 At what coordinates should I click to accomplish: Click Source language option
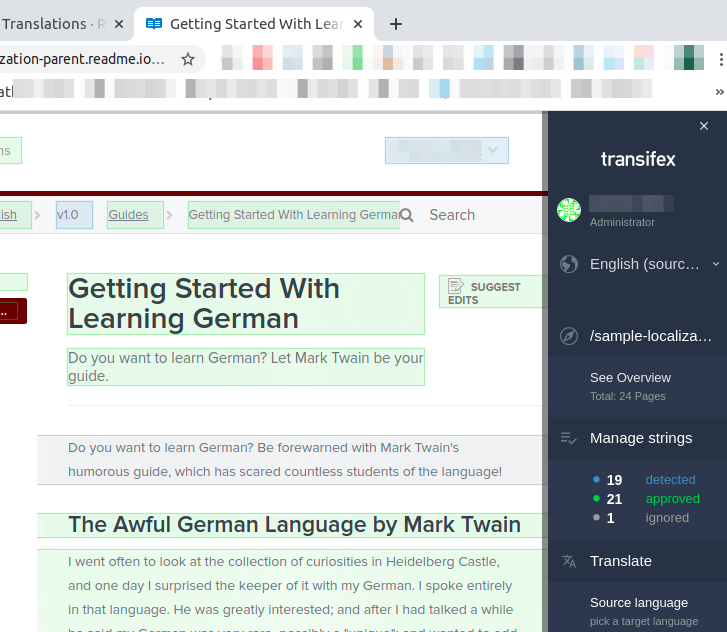pyautogui.click(x=638, y=603)
